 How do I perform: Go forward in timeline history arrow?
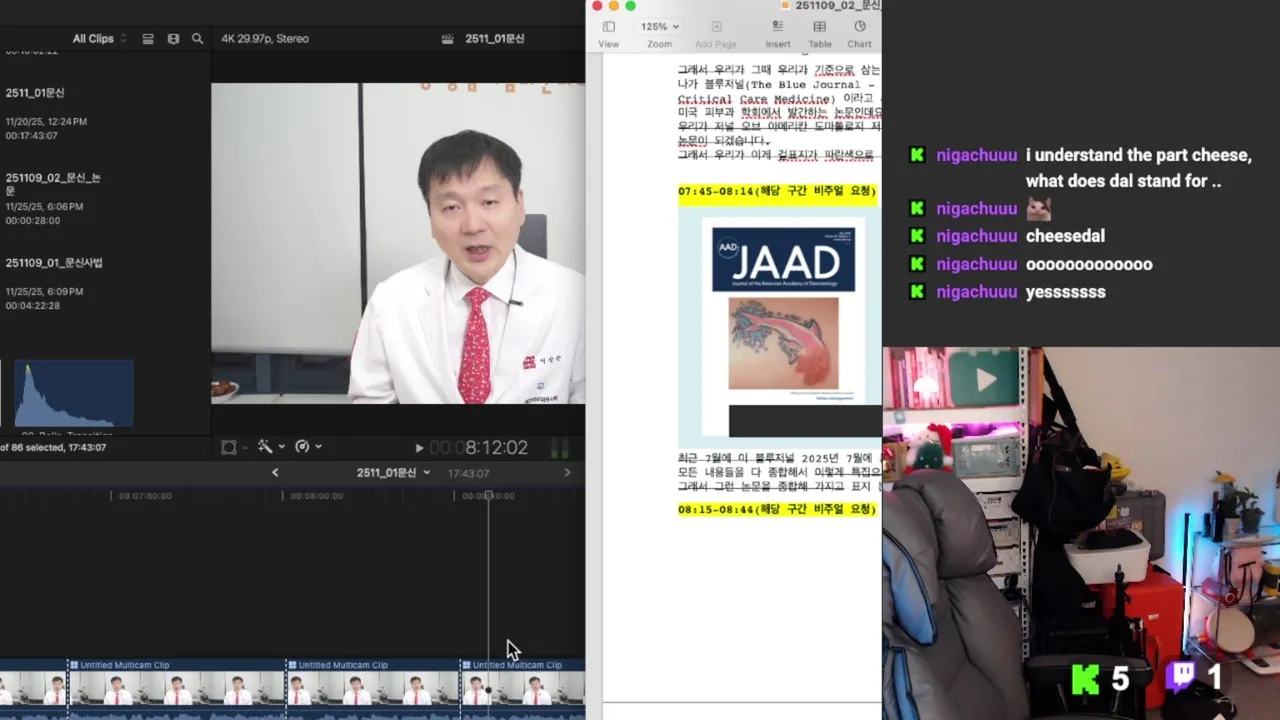[568, 473]
